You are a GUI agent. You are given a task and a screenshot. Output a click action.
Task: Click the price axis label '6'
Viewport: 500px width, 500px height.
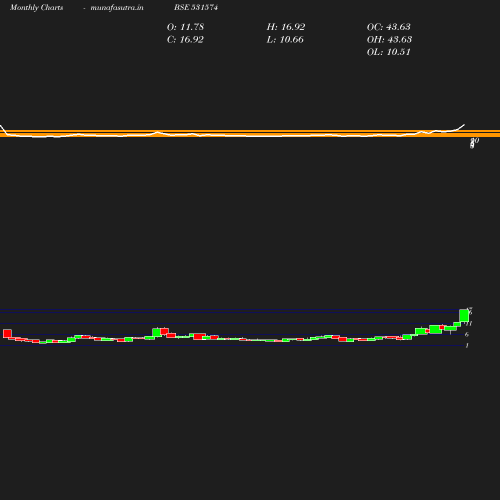467,334
